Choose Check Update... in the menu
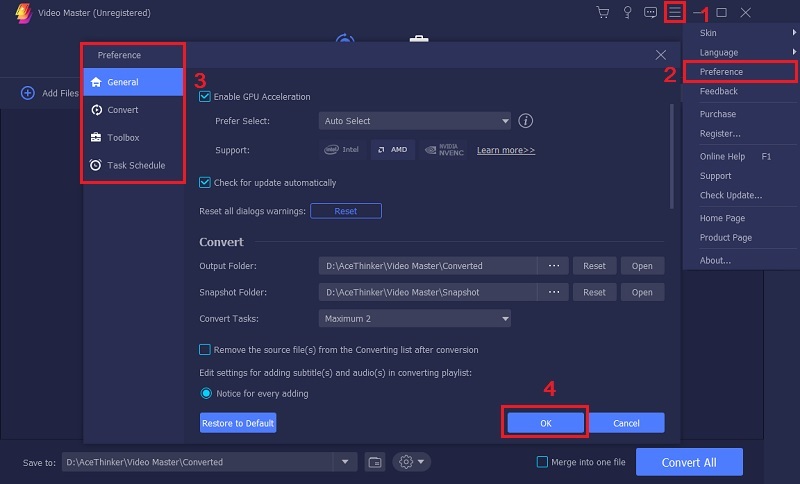 point(740,195)
